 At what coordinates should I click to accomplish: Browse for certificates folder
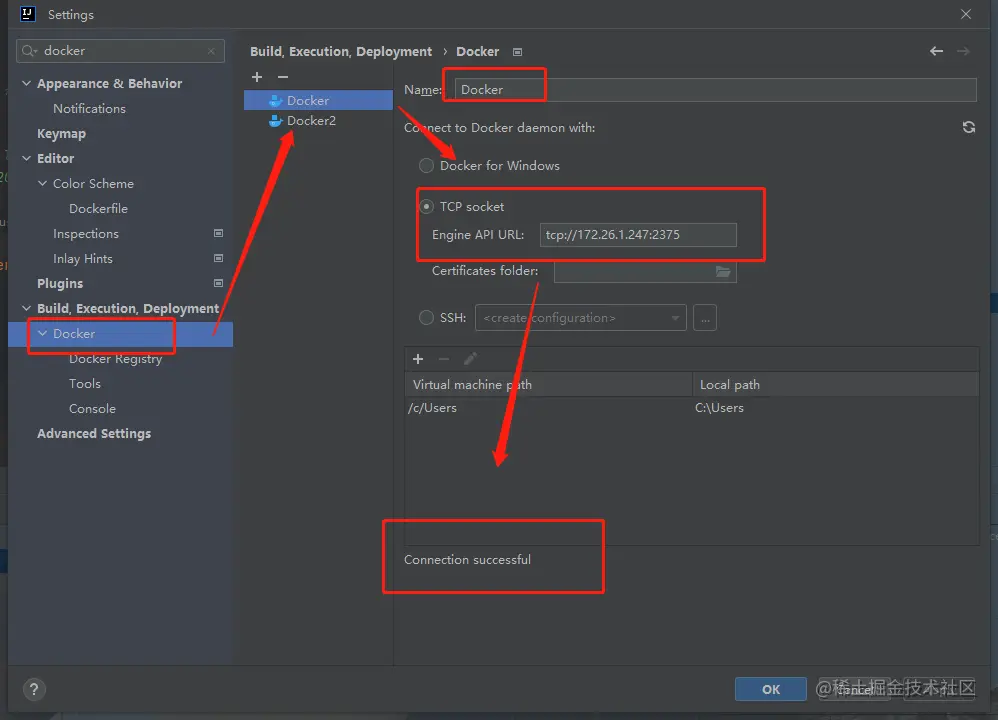pos(723,271)
